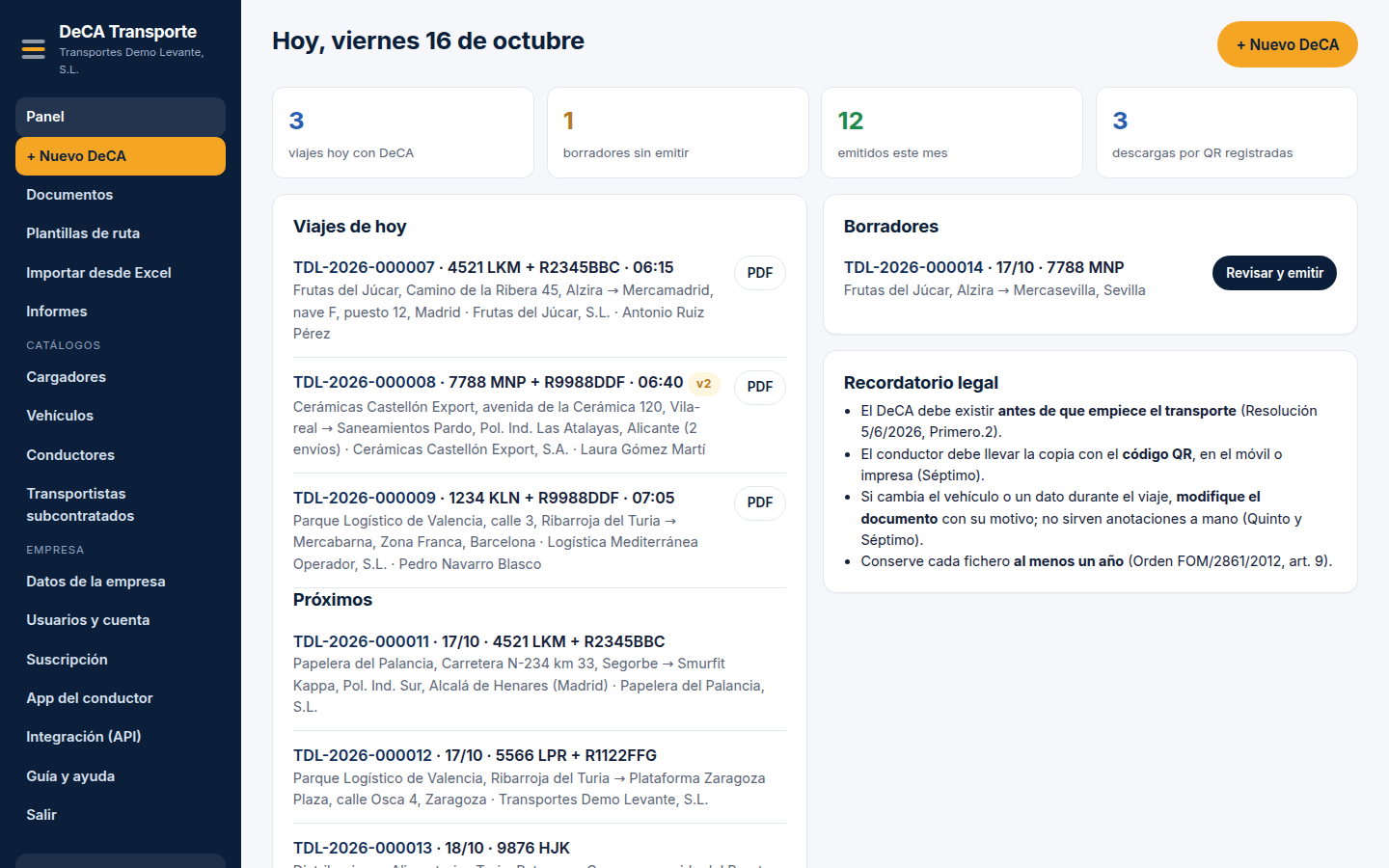Download PDF for TDL-2026-000007
Screen dimensions: 1389x868
[760, 273]
